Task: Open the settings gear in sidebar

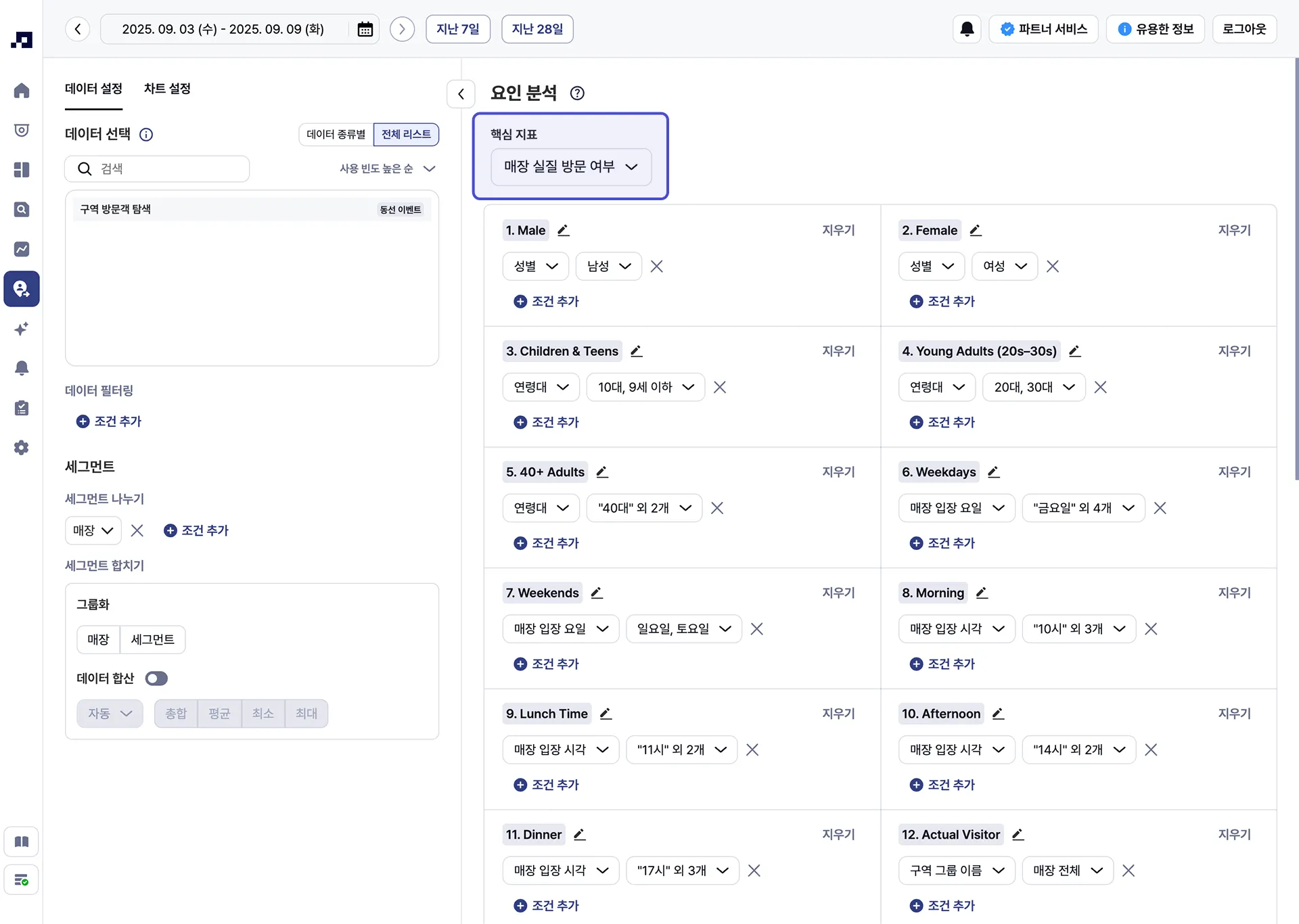Action: 22,448
